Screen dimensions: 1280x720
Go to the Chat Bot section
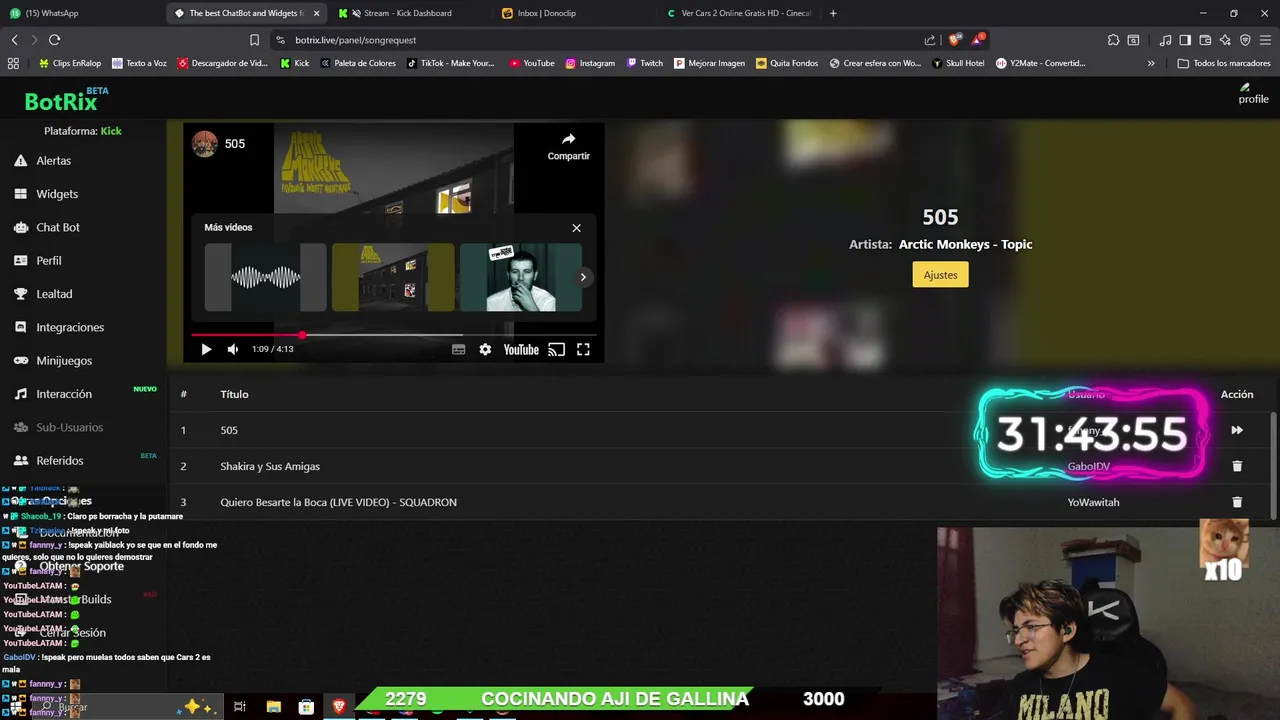point(58,227)
